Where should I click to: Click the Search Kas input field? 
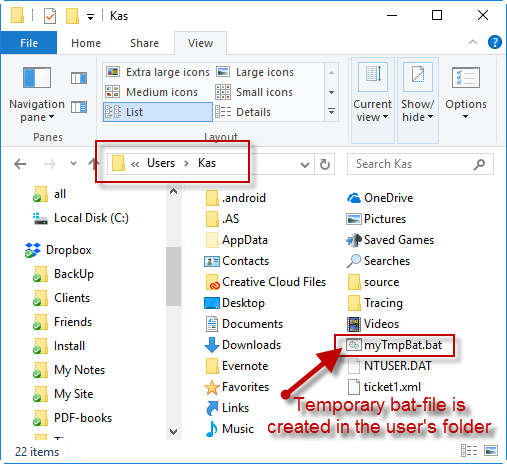(420, 164)
